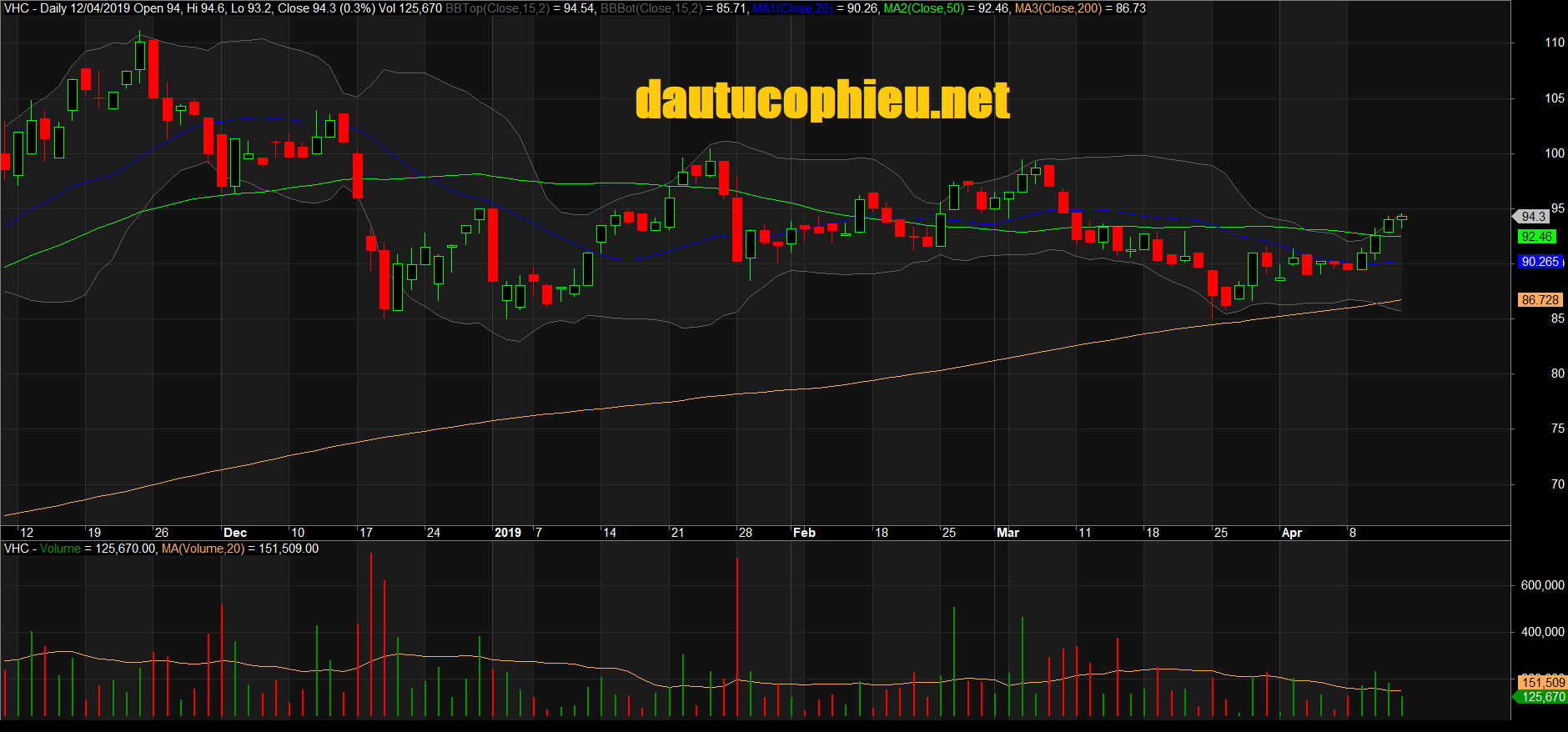Click the green 125,670 volume axis tag
Viewport: 1568px width, 732px height.
click(x=1542, y=697)
